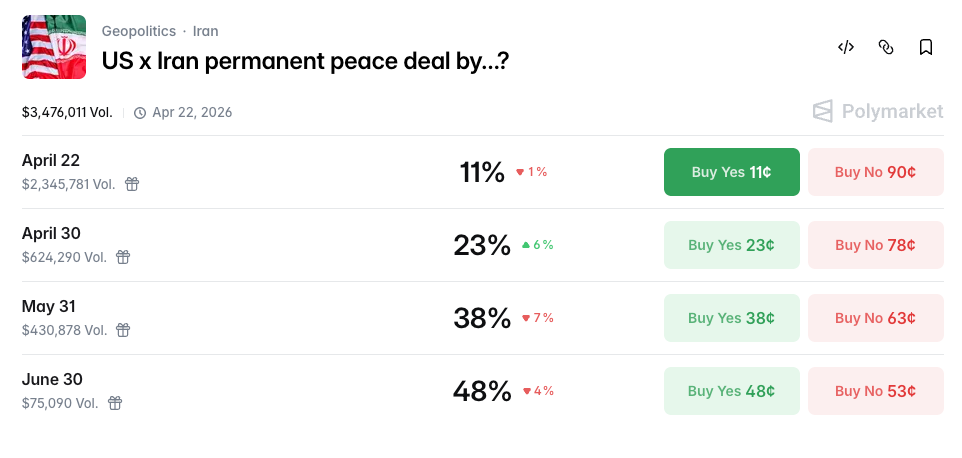The height and width of the screenshot is (458, 962).
Task: Click the embed code icon
Action: point(846,47)
